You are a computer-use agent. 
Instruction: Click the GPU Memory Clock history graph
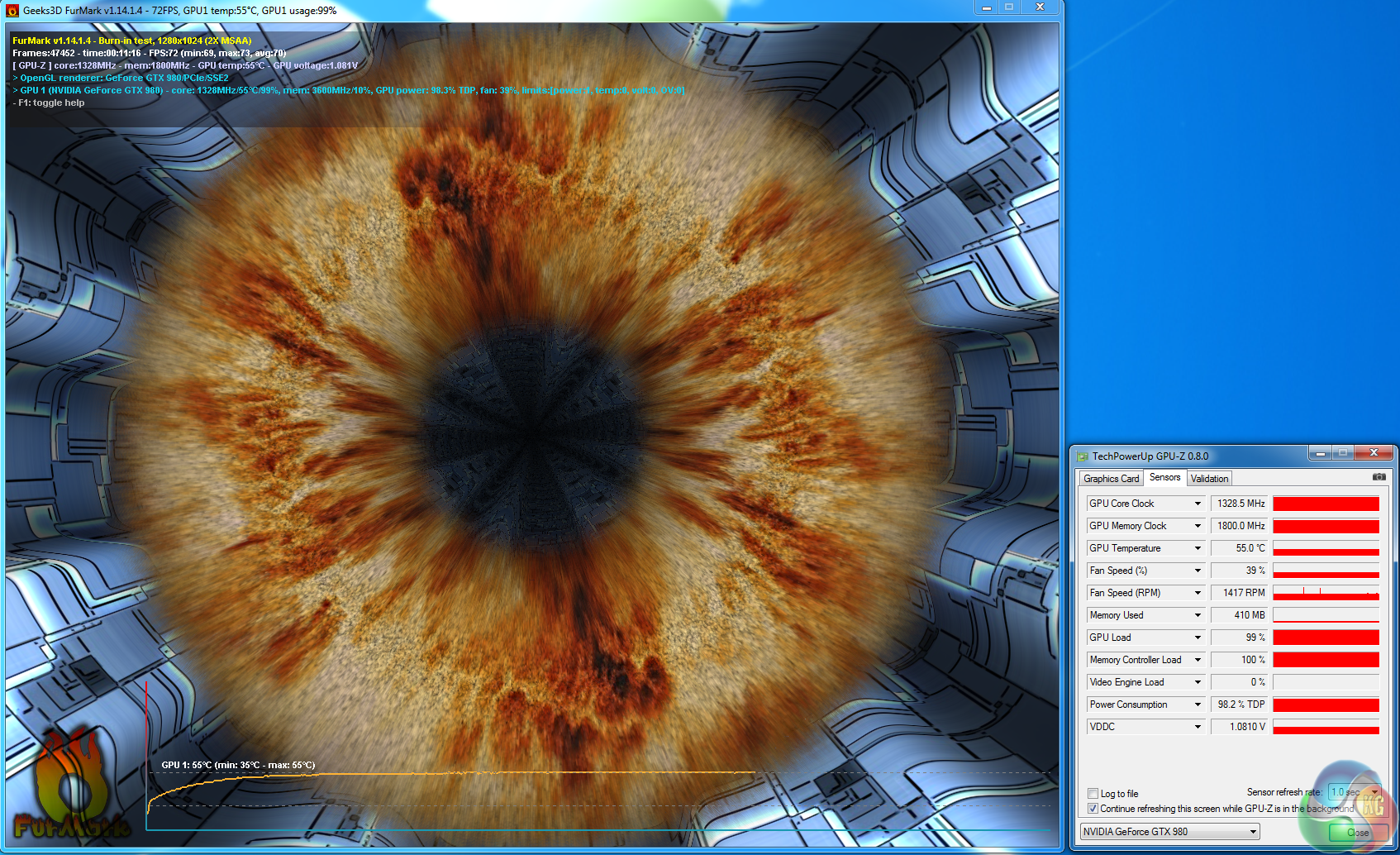tap(1326, 526)
